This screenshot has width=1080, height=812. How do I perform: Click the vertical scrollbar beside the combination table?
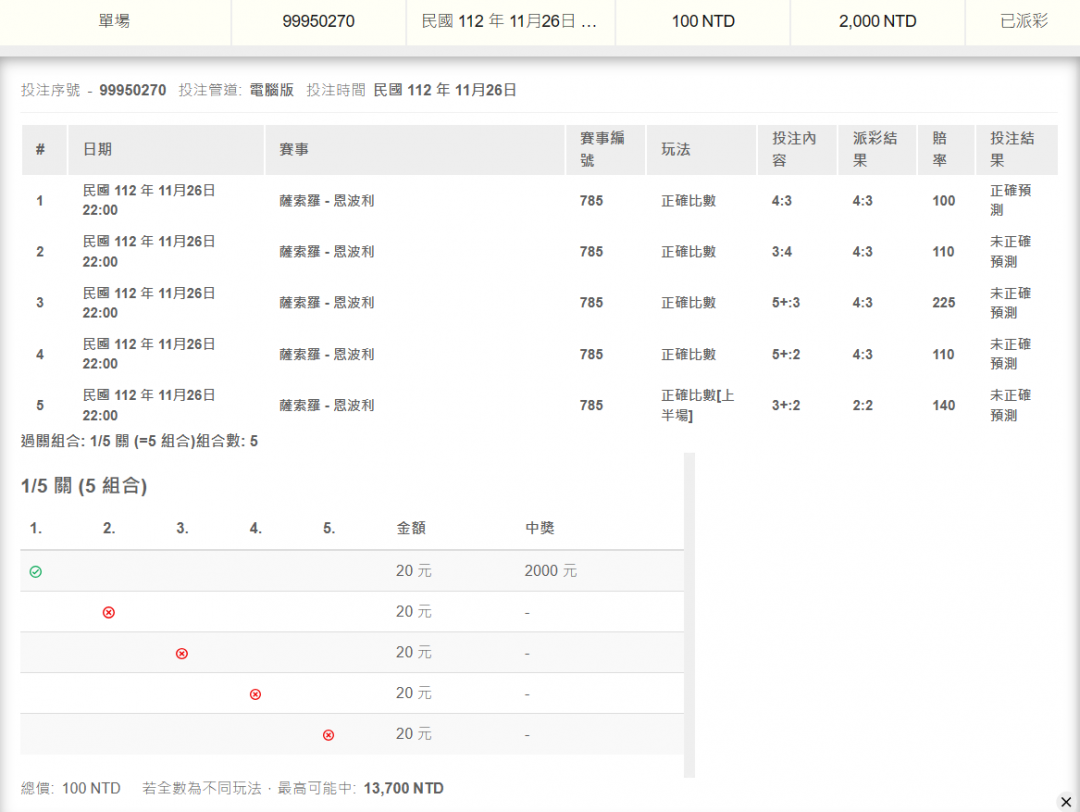click(689, 615)
